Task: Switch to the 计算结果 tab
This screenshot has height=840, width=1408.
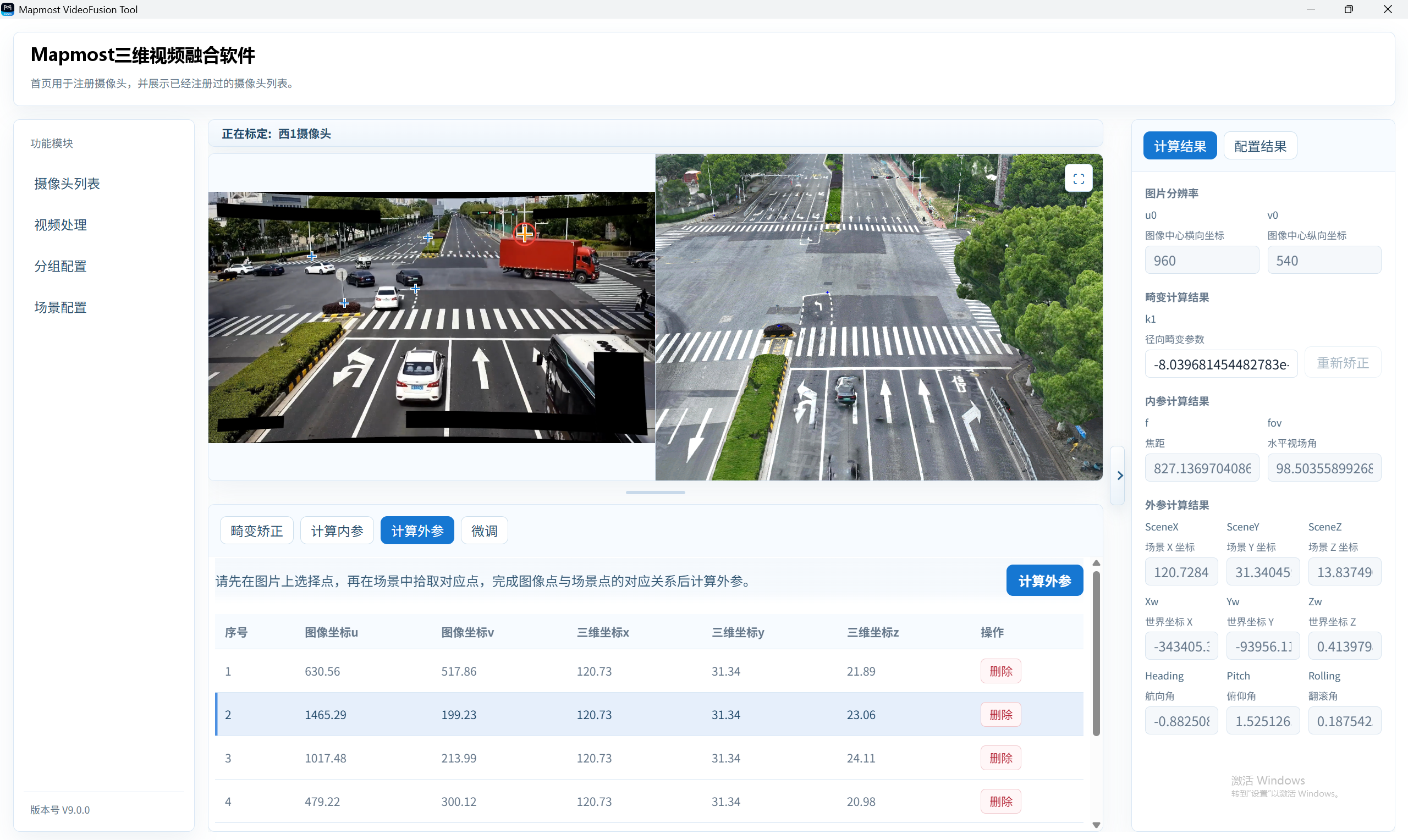Action: coord(1180,146)
